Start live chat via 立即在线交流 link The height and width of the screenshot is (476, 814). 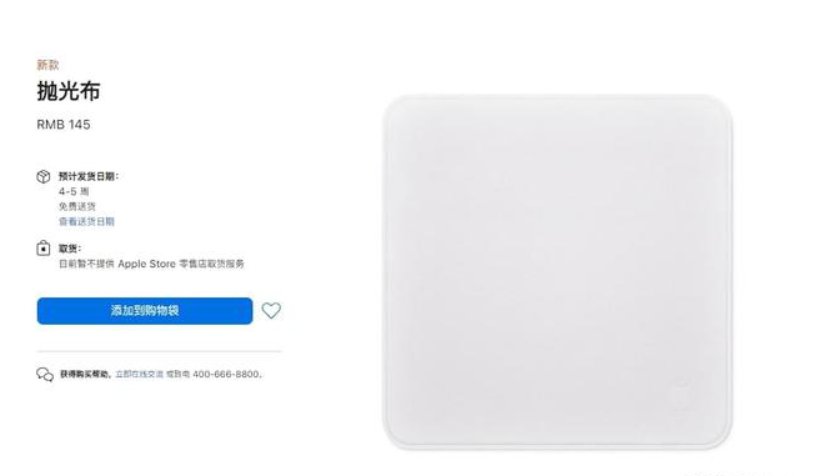pyautogui.click(x=139, y=374)
